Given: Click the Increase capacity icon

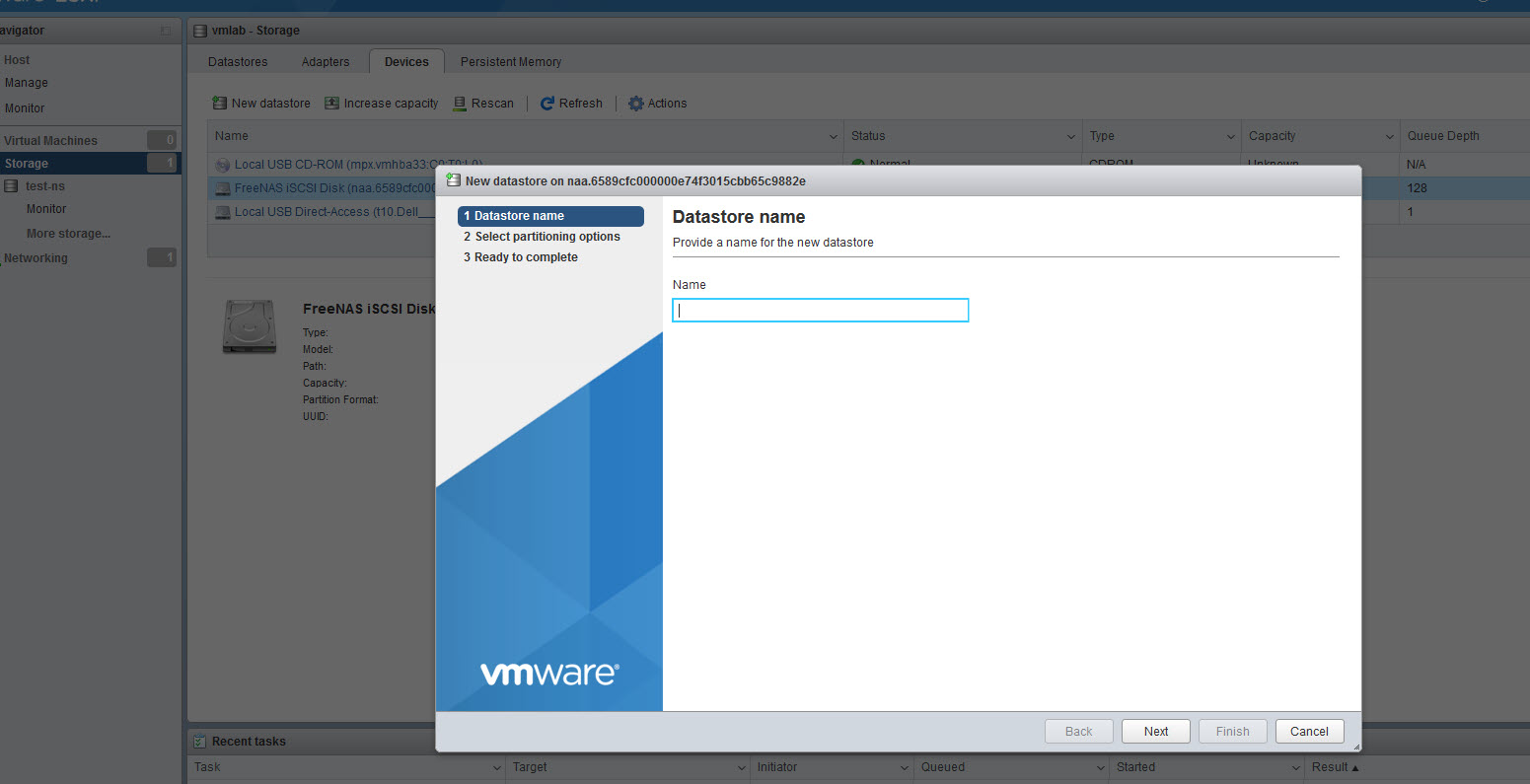Looking at the screenshot, I should pyautogui.click(x=332, y=104).
